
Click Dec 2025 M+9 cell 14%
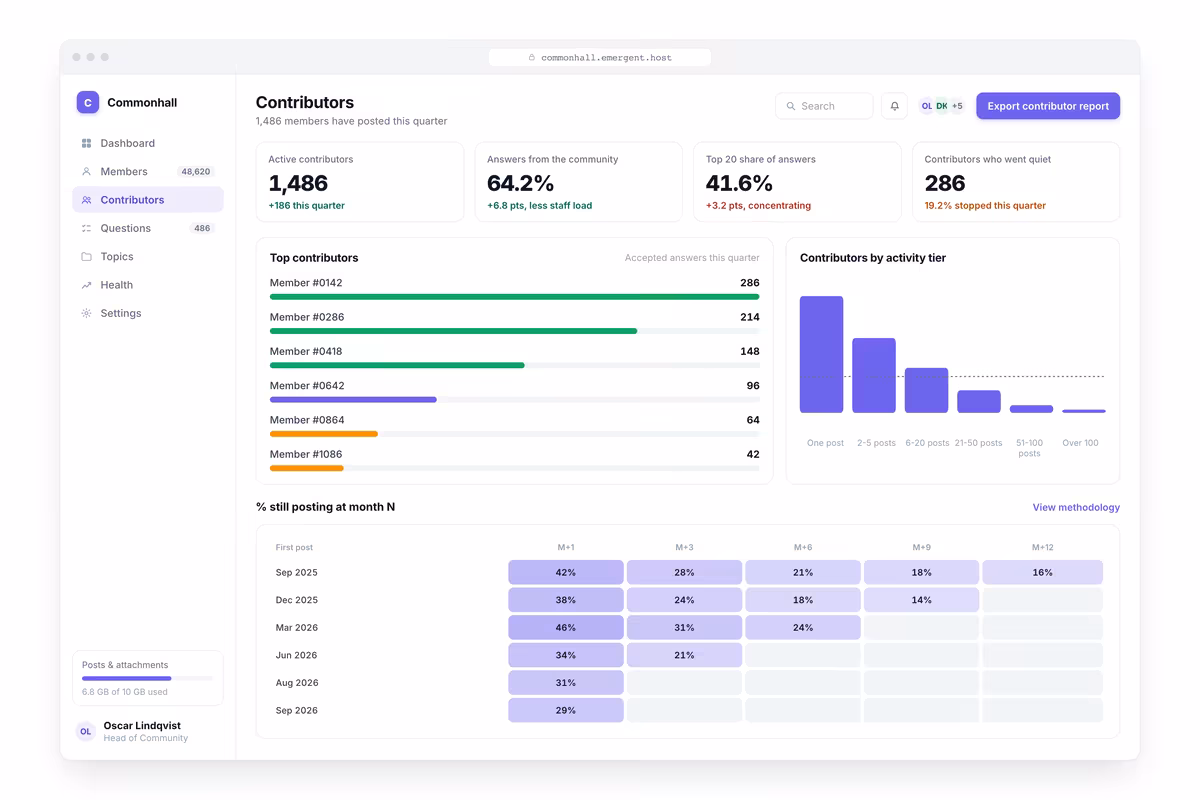coord(921,600)
